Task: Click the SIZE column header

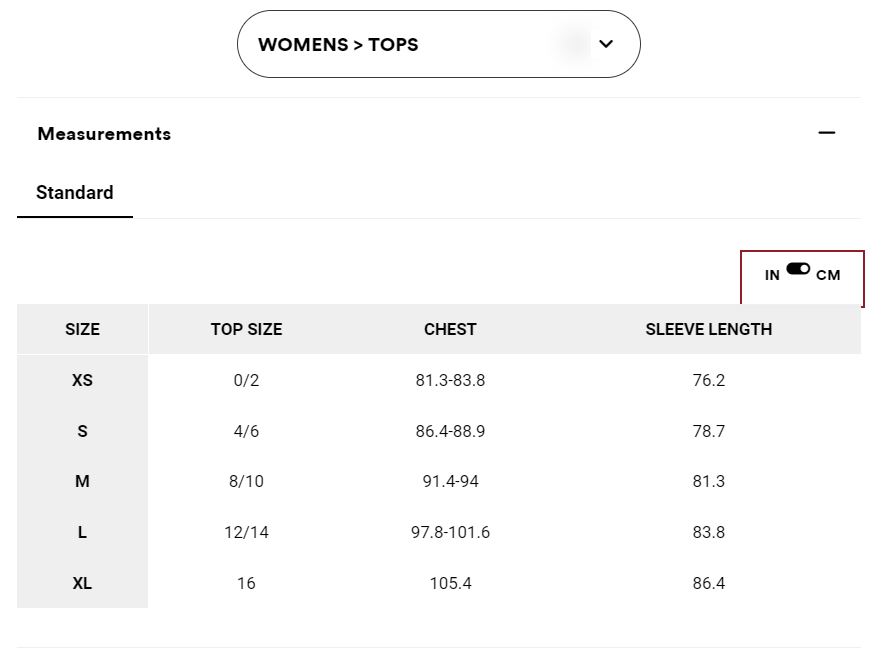Action: click(82, 329)
